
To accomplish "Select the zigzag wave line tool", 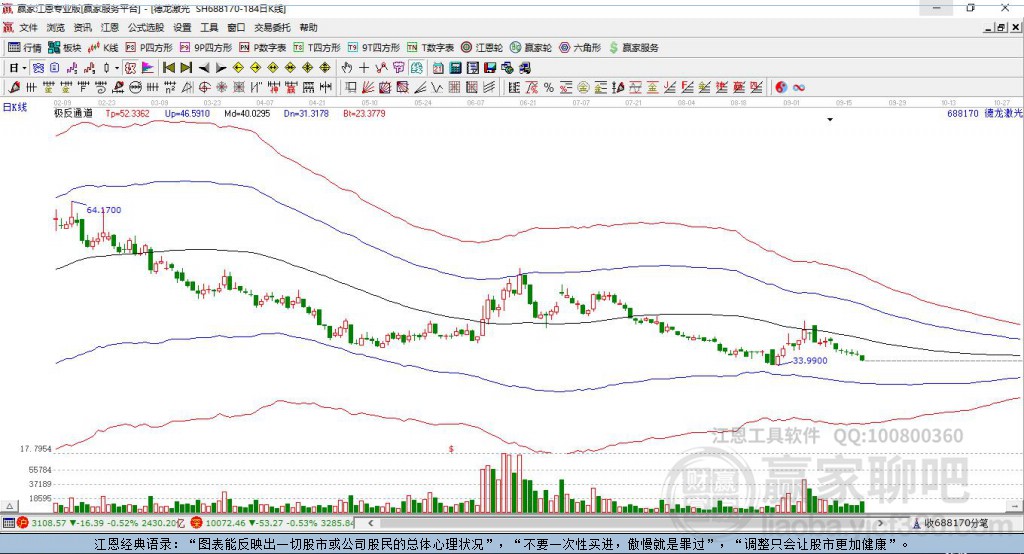I will point(437,88).
